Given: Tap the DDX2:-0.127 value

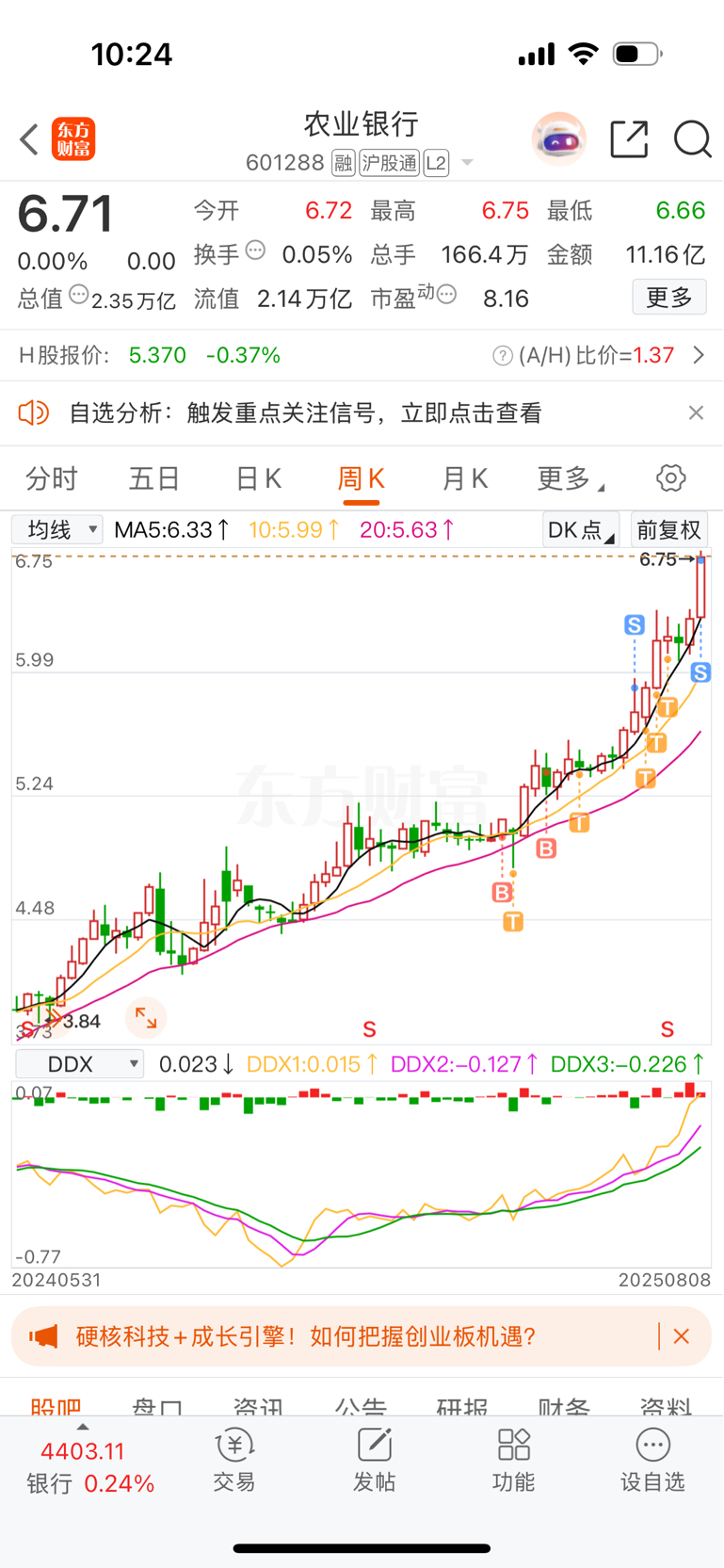Looking at the screenshot, I should click(465, 1064).
